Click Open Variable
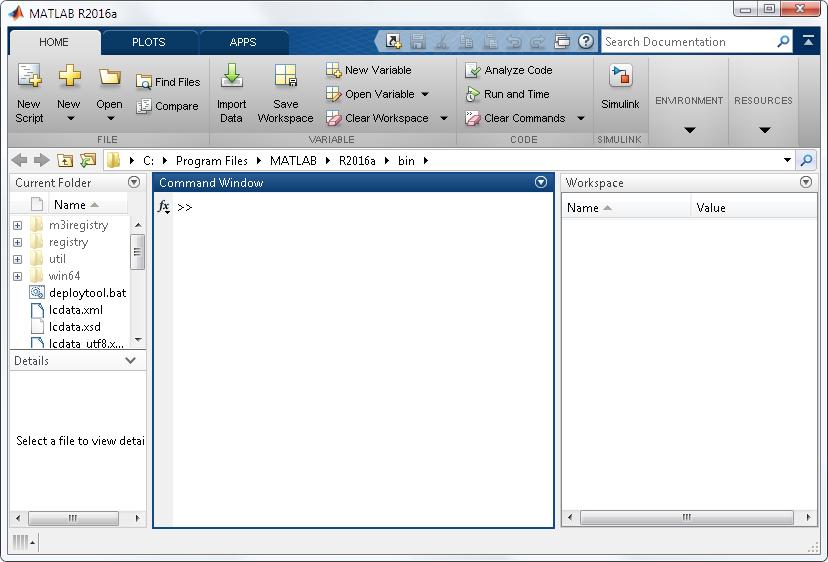This screenshot has width=828, height=562. click(x=370, y=94)
